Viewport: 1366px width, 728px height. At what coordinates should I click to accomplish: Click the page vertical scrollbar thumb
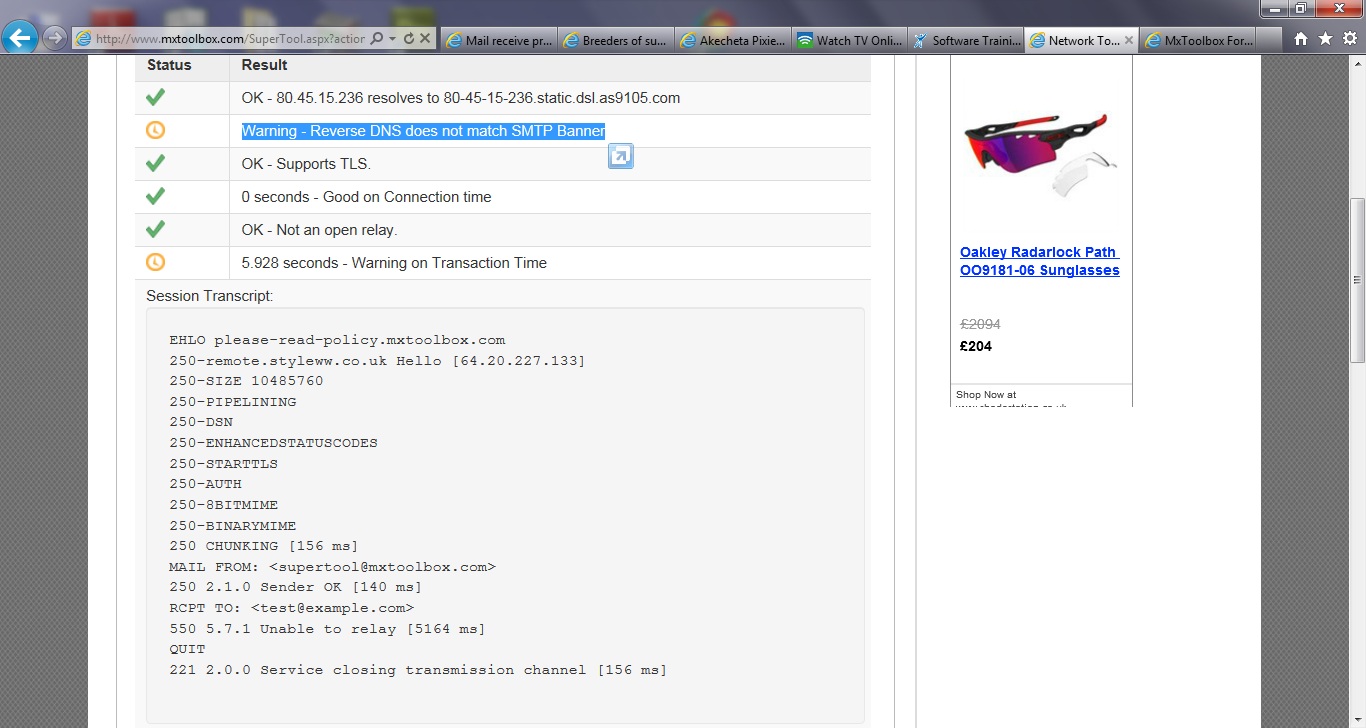tap(1357, 280)
